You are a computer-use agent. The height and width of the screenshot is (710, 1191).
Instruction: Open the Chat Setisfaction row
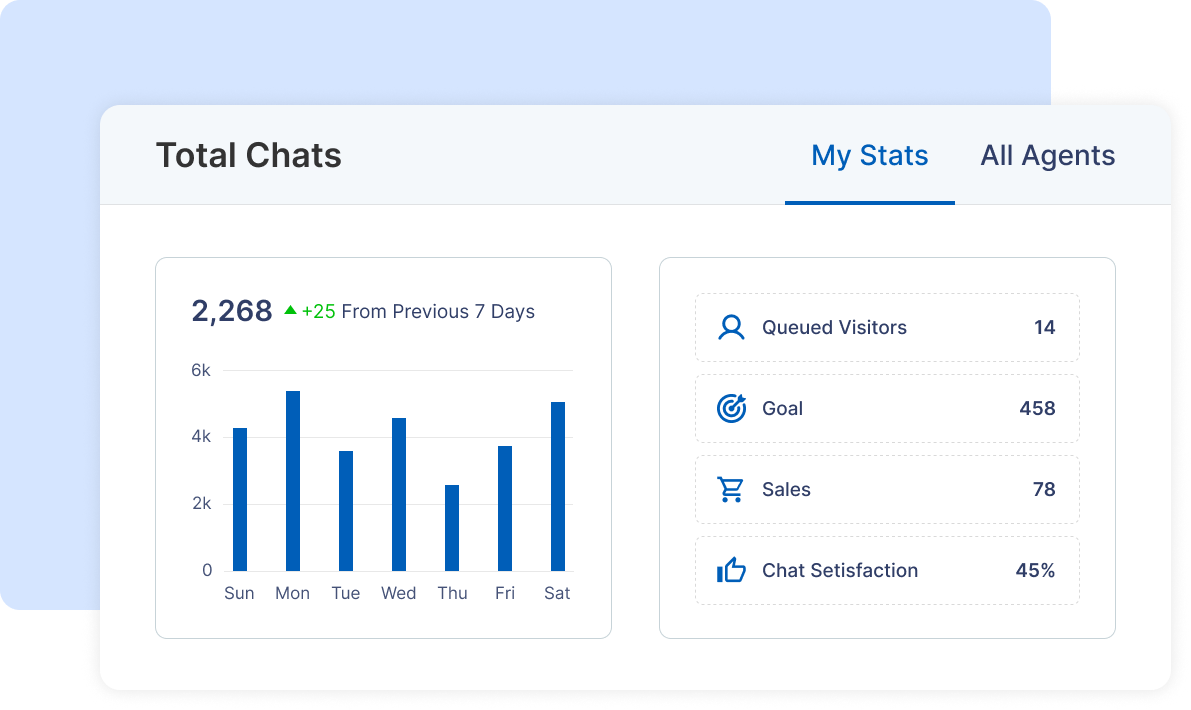coord(887,571)
